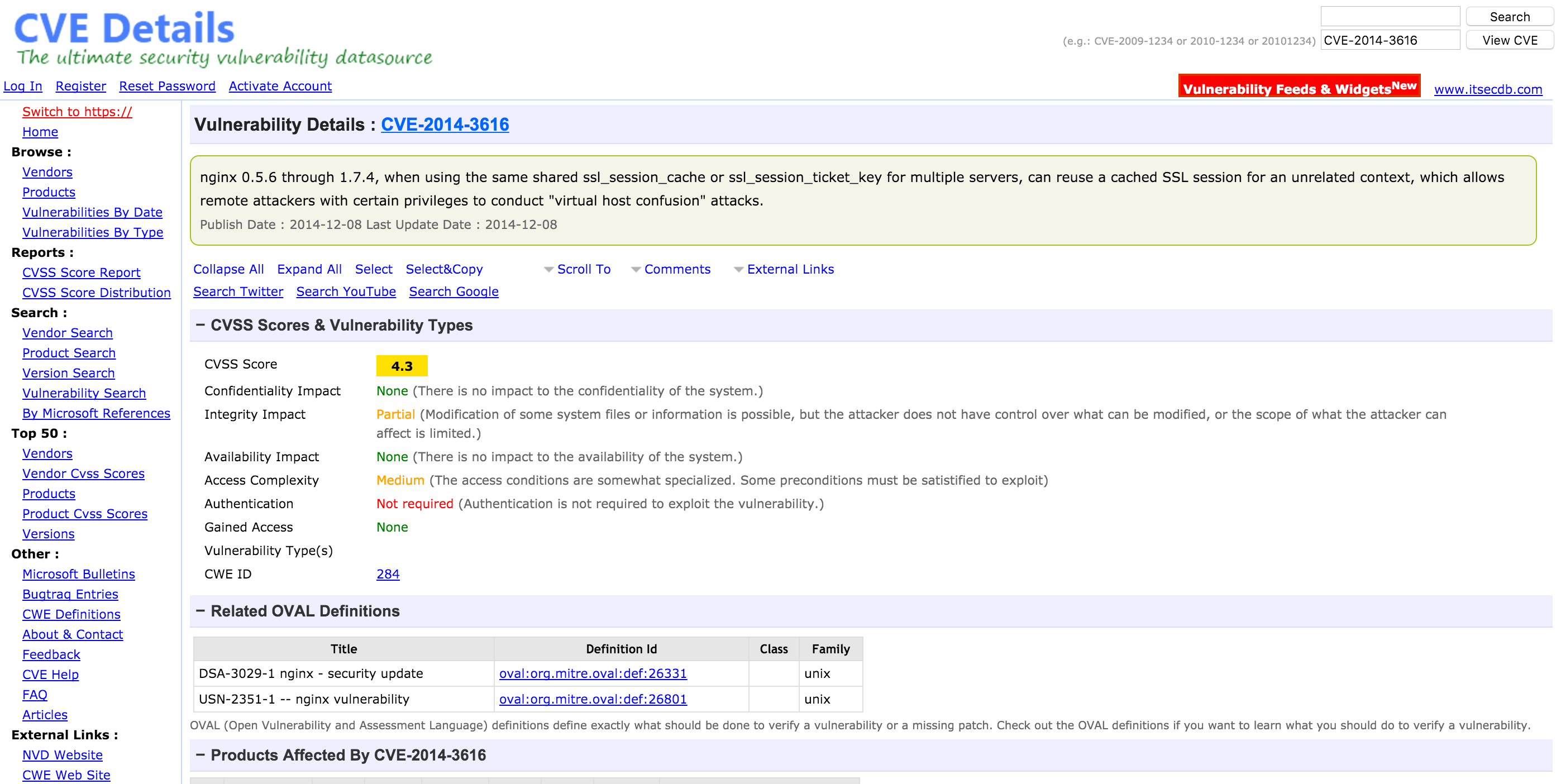Image resolution: width=1556 pixels, height=784 pixels.
Task: Click the top search text field
Action: click(x=1390, y=16)
